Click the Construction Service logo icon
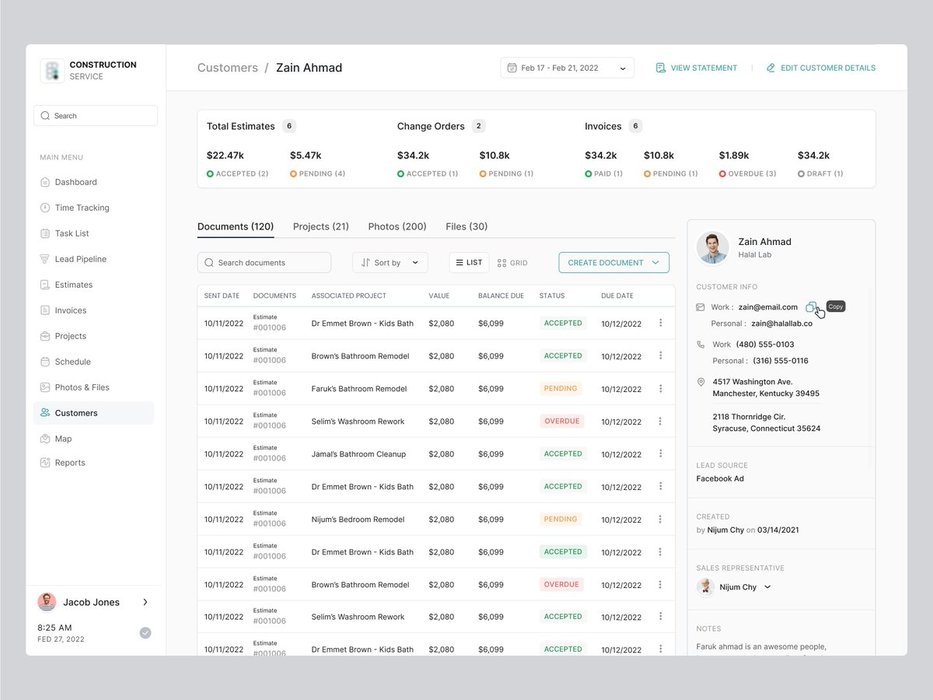The height and width of the screenshot is (700, 933). click(52, 70)
